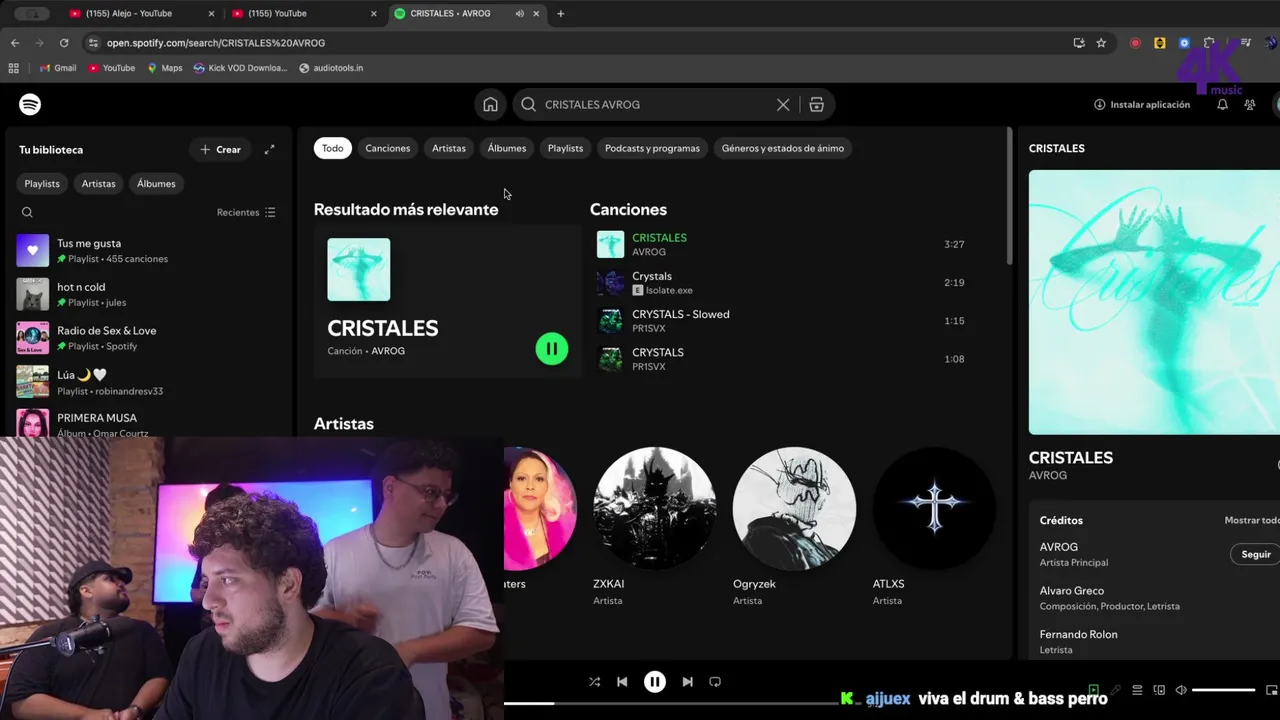This screenshot has width=1280, height=720.
Task: Clear the search text with X icon
Action: point(783,104)
